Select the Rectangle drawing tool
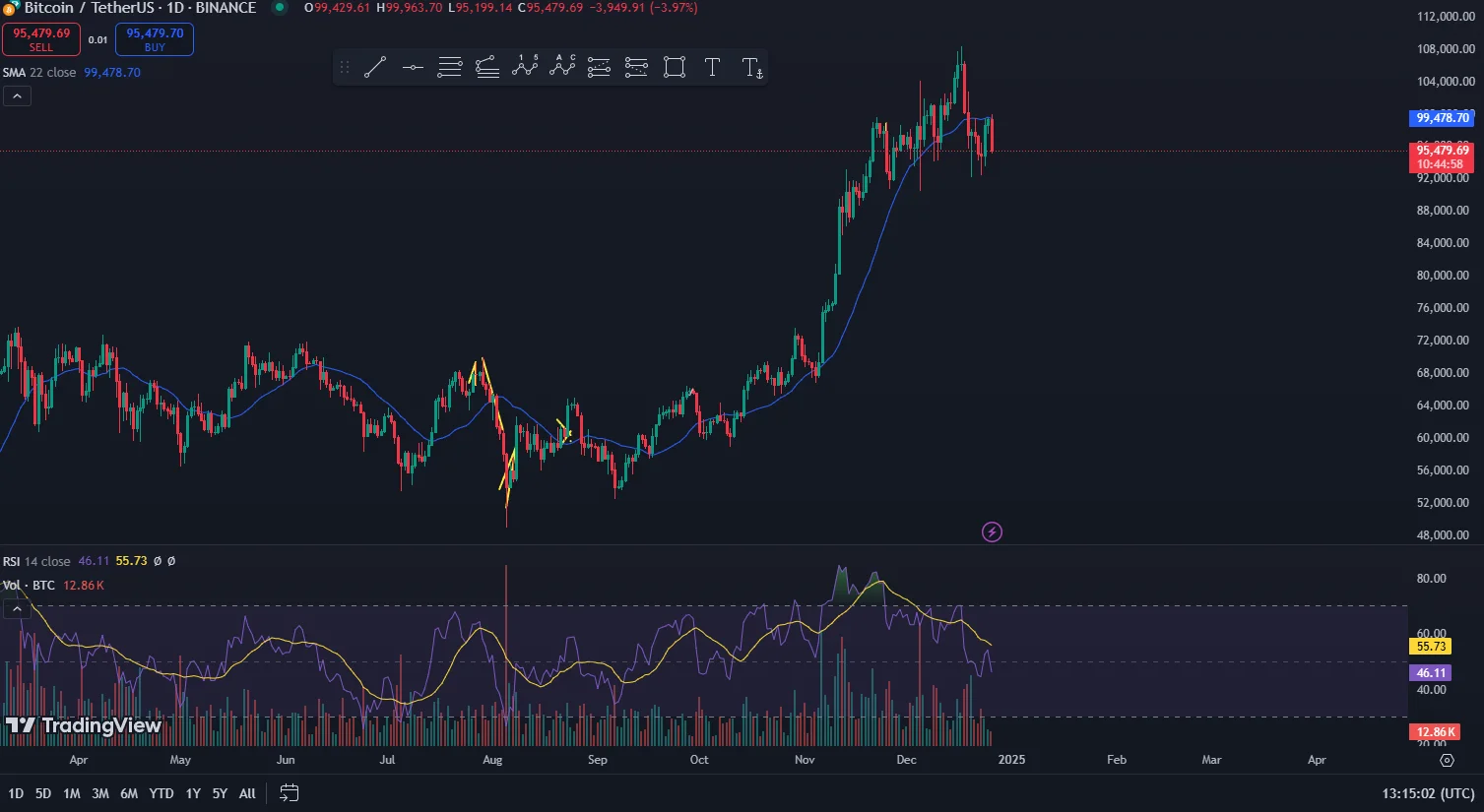Screen dimensions: 1484x812 pos(675,68)
